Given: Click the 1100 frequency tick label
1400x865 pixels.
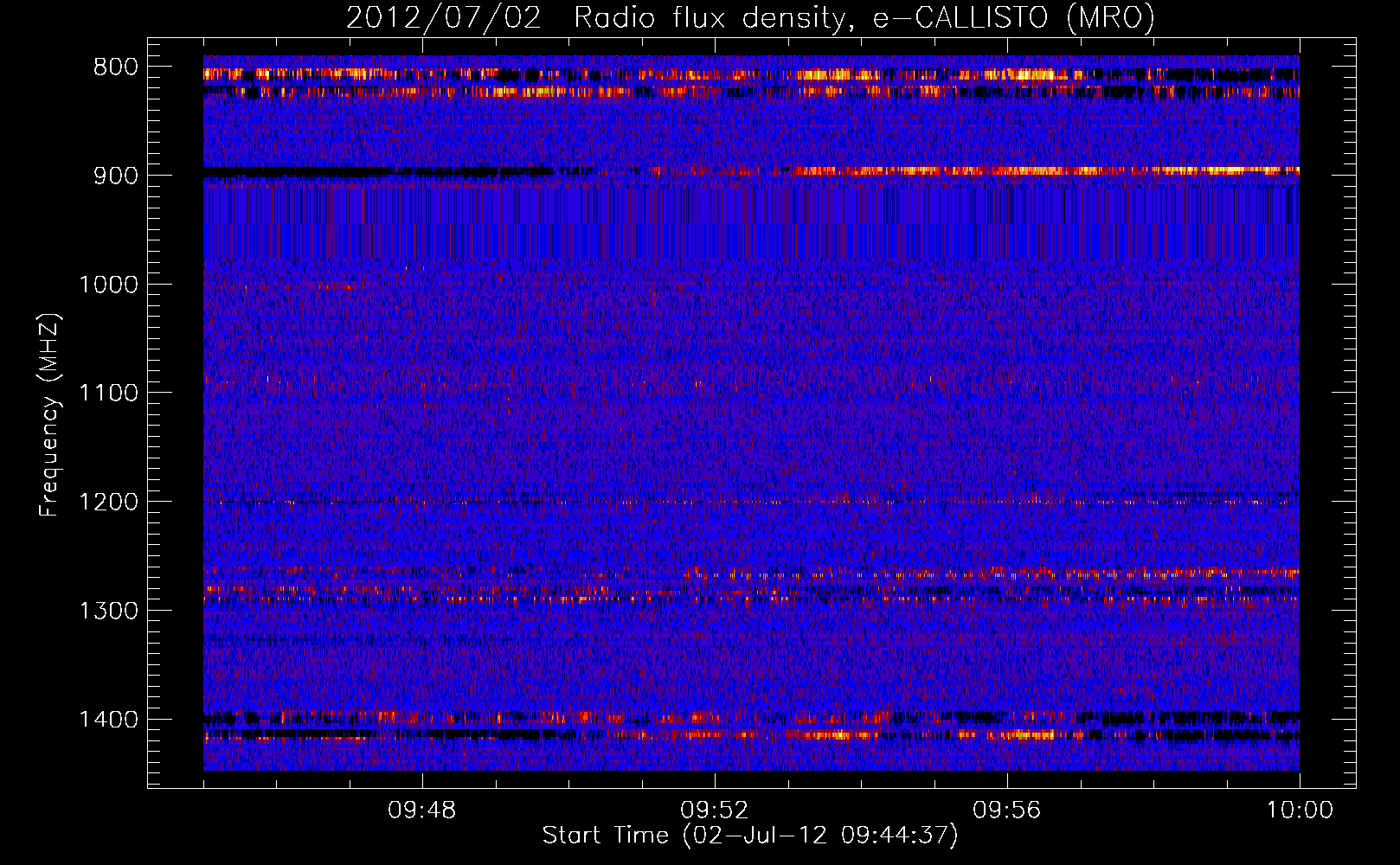Looking at the screenshot, I should point(108,394).
